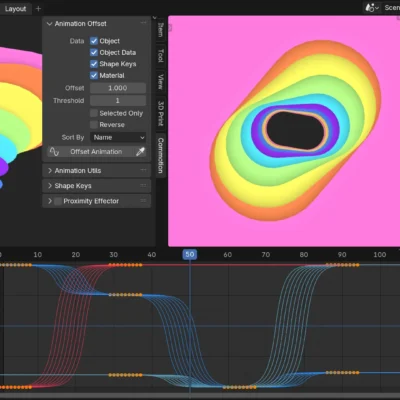Open the 3D Print sidebar tab
400x400 pixels.
click(160, 113)
